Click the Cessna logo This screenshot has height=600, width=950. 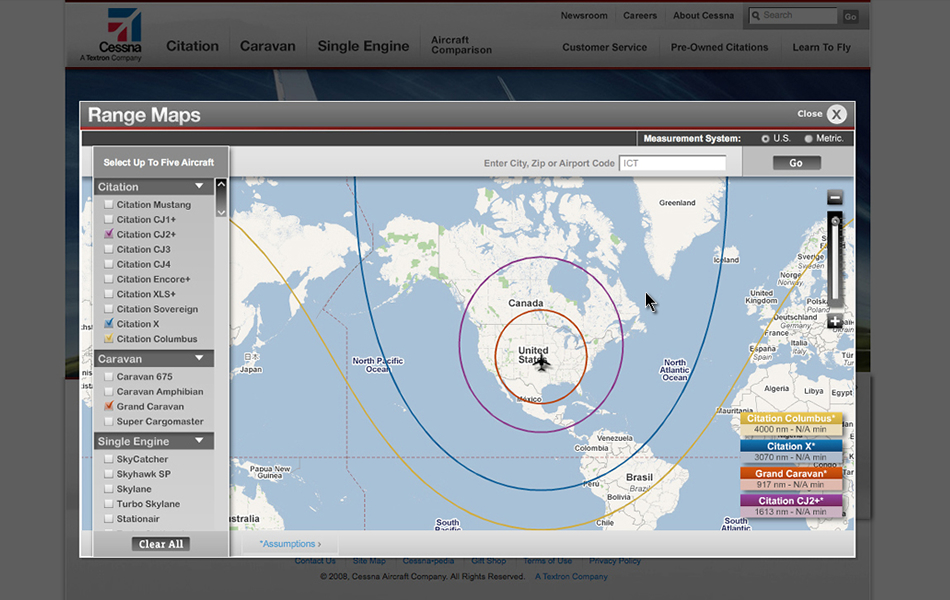tap(119, 35)
